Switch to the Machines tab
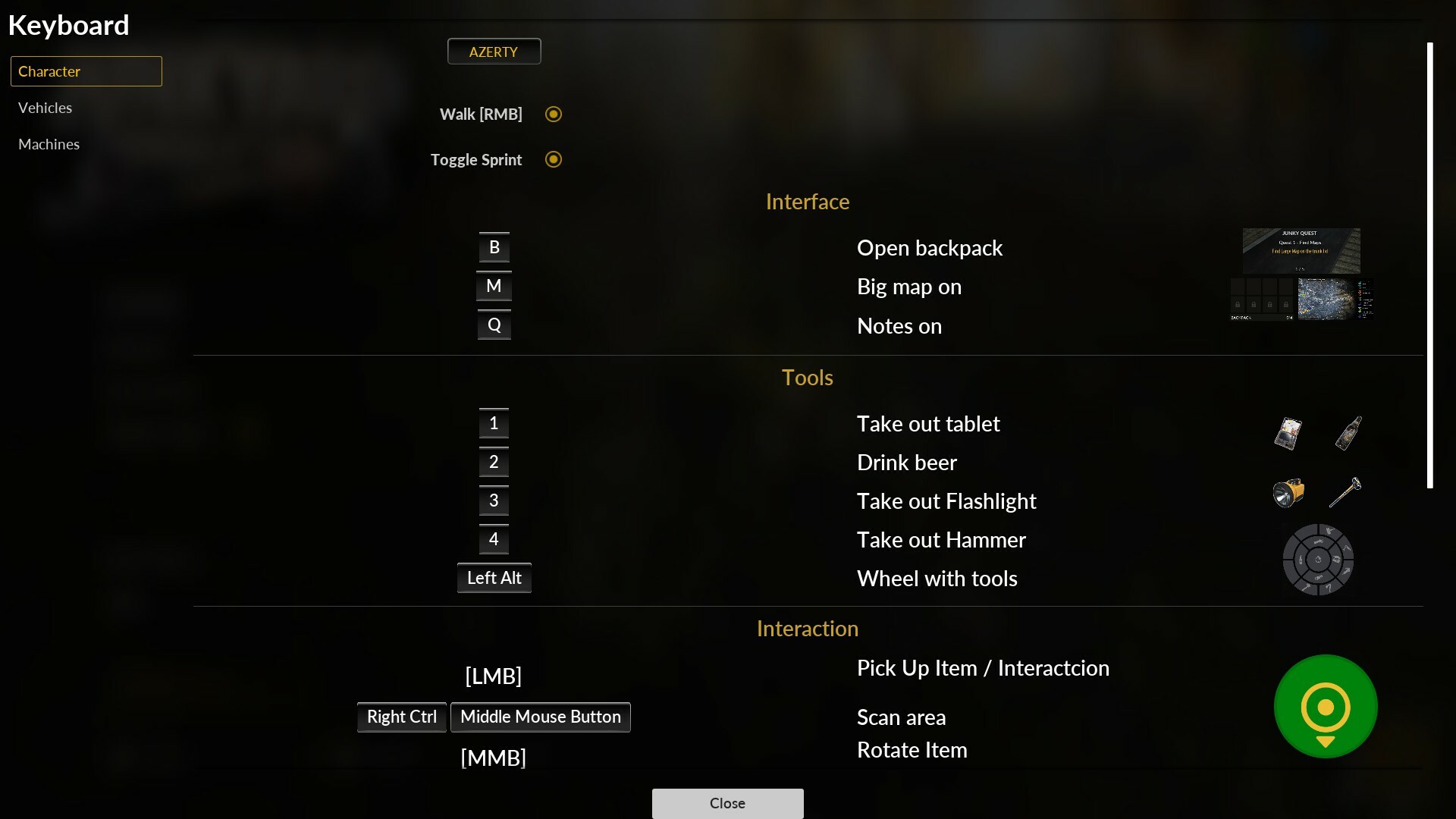The height and width of the screenshot is (819, 1456). click(x=49, y=144)
